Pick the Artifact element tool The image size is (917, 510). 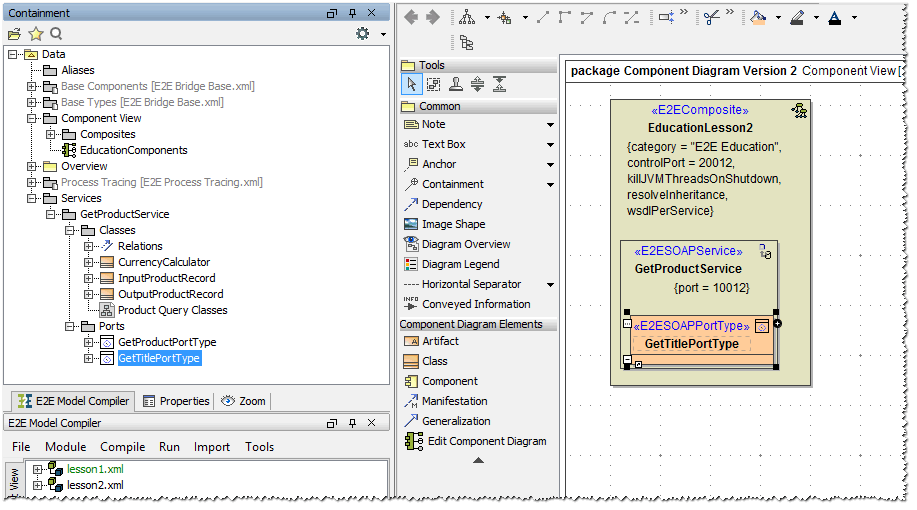pos(440,341)
